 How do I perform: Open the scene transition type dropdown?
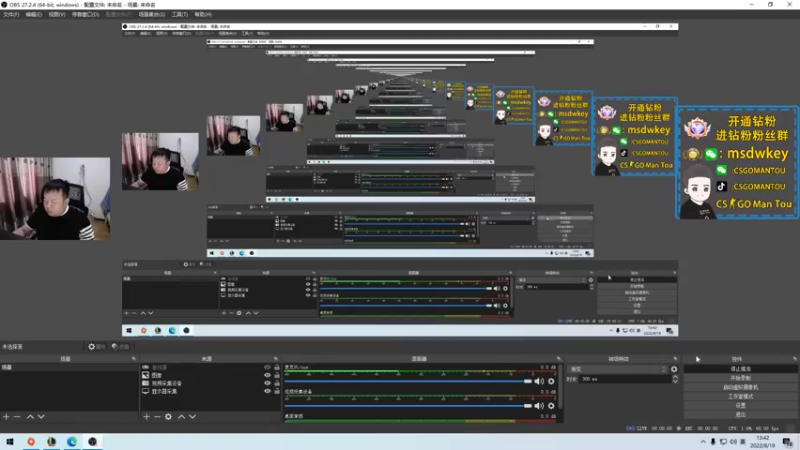[618, 369]
